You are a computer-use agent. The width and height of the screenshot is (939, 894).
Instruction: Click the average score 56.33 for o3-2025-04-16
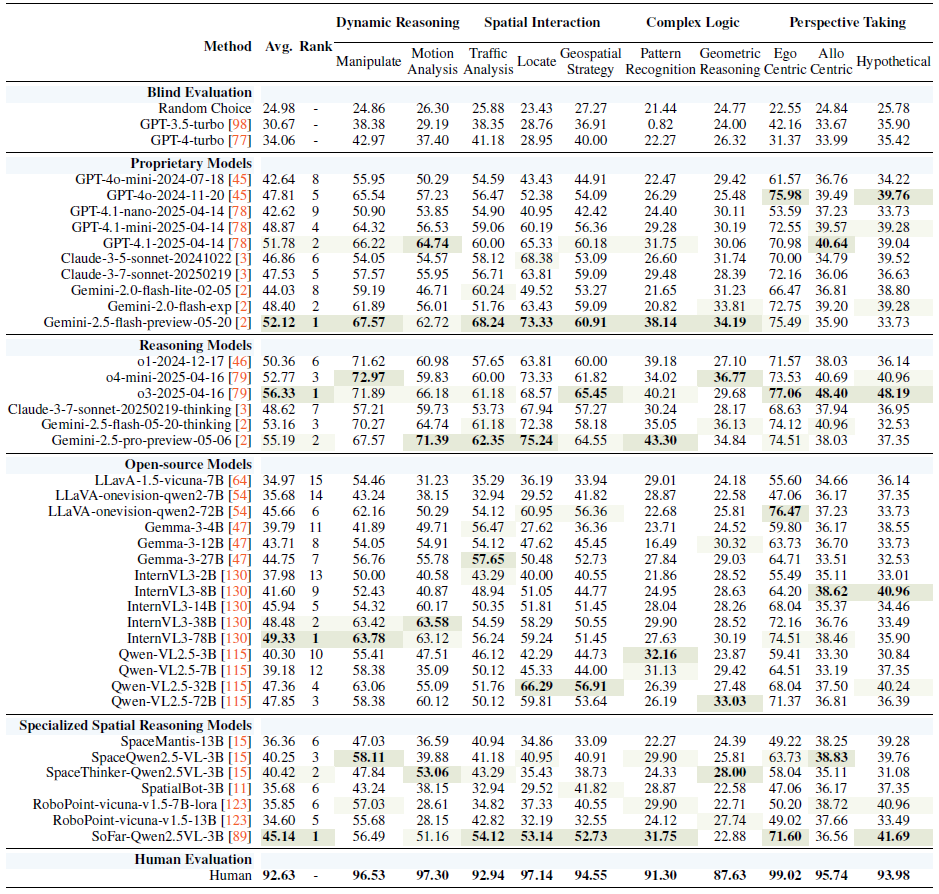coord(279,393)
